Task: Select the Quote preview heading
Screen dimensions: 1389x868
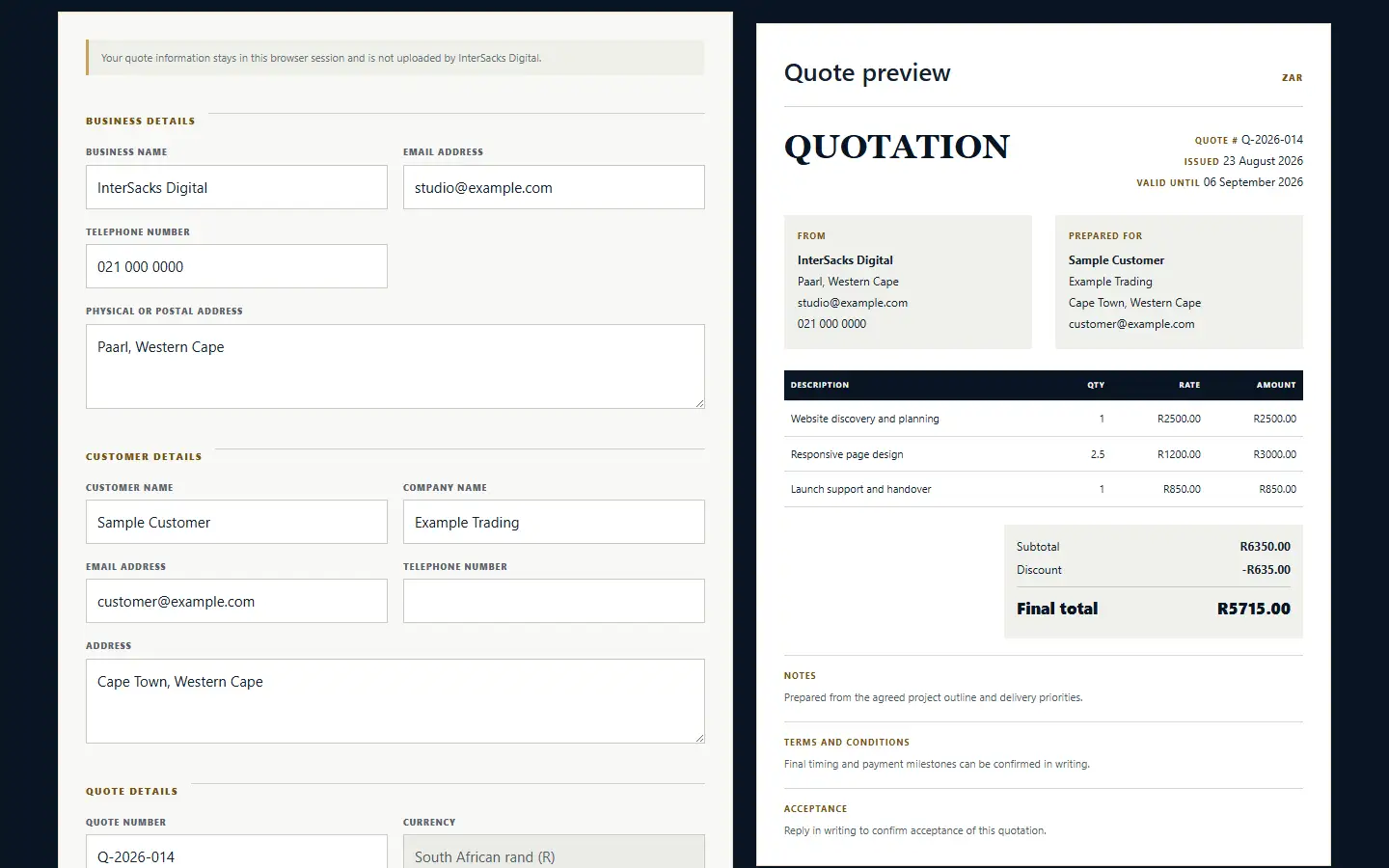Action: point(867,73)
